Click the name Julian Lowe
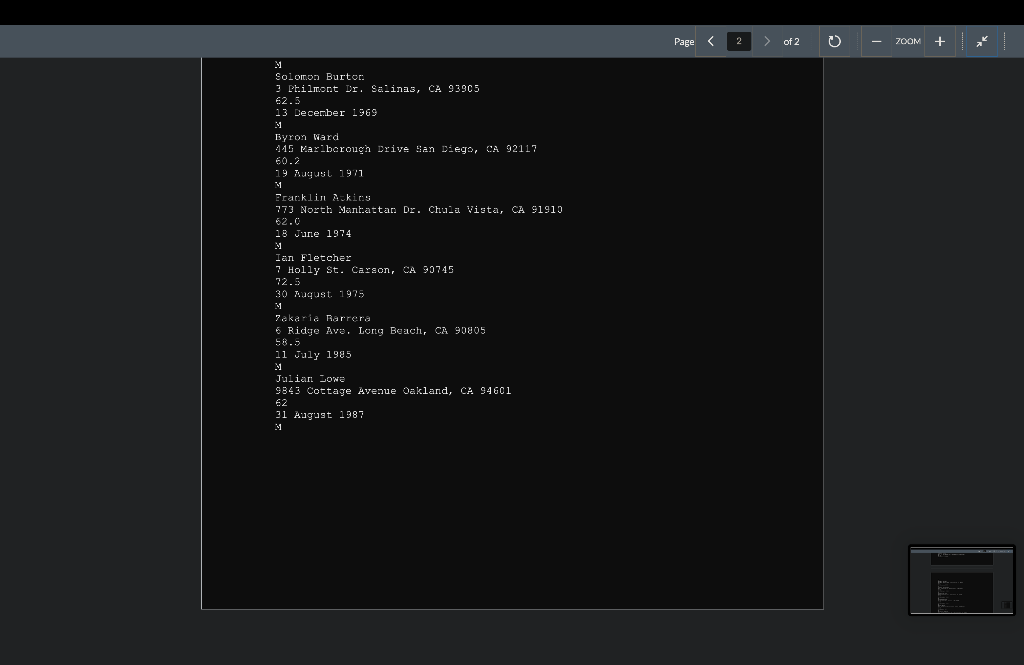The width and height of the screenshot is (1024, 665). point(310,378)
